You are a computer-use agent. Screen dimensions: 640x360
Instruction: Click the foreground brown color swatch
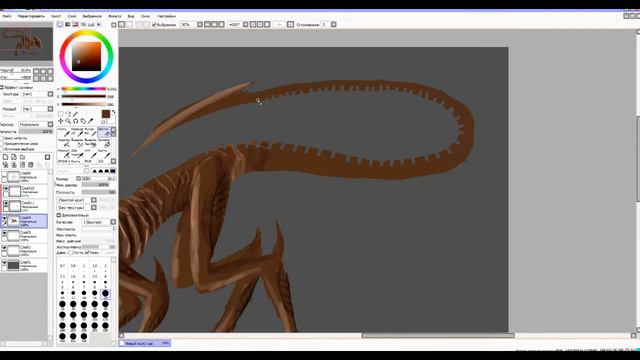pos(106,114)
